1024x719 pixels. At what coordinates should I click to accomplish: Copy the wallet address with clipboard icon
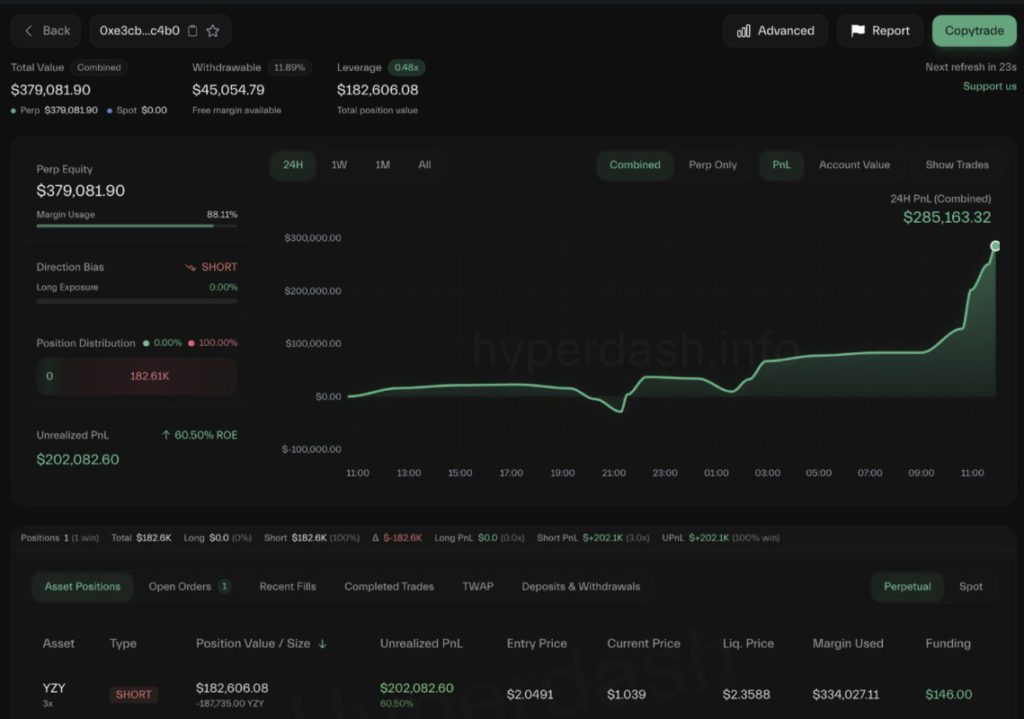point(193,31)
